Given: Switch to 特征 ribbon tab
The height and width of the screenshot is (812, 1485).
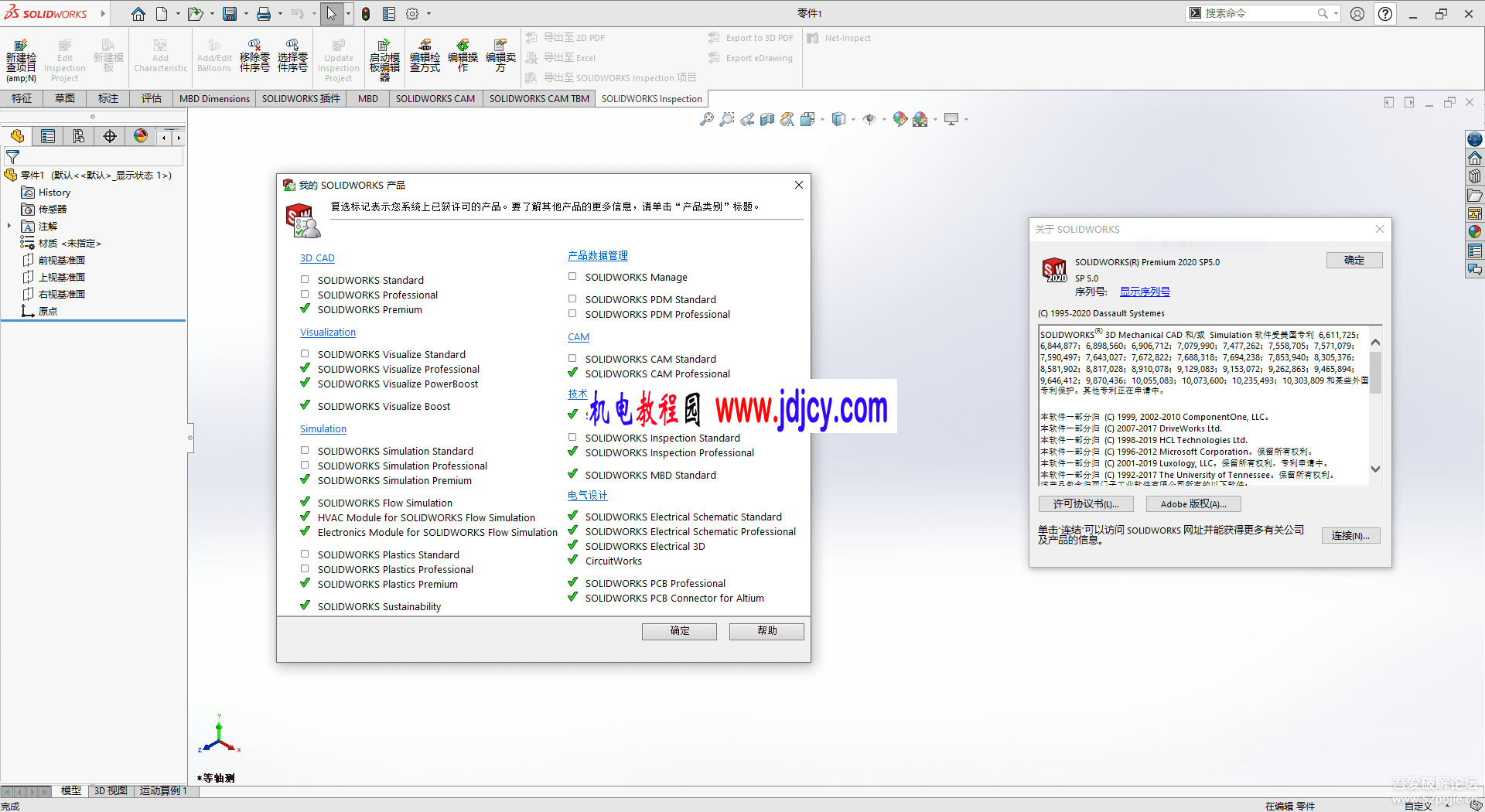Looking at the screenshot, I should [22, 98].
